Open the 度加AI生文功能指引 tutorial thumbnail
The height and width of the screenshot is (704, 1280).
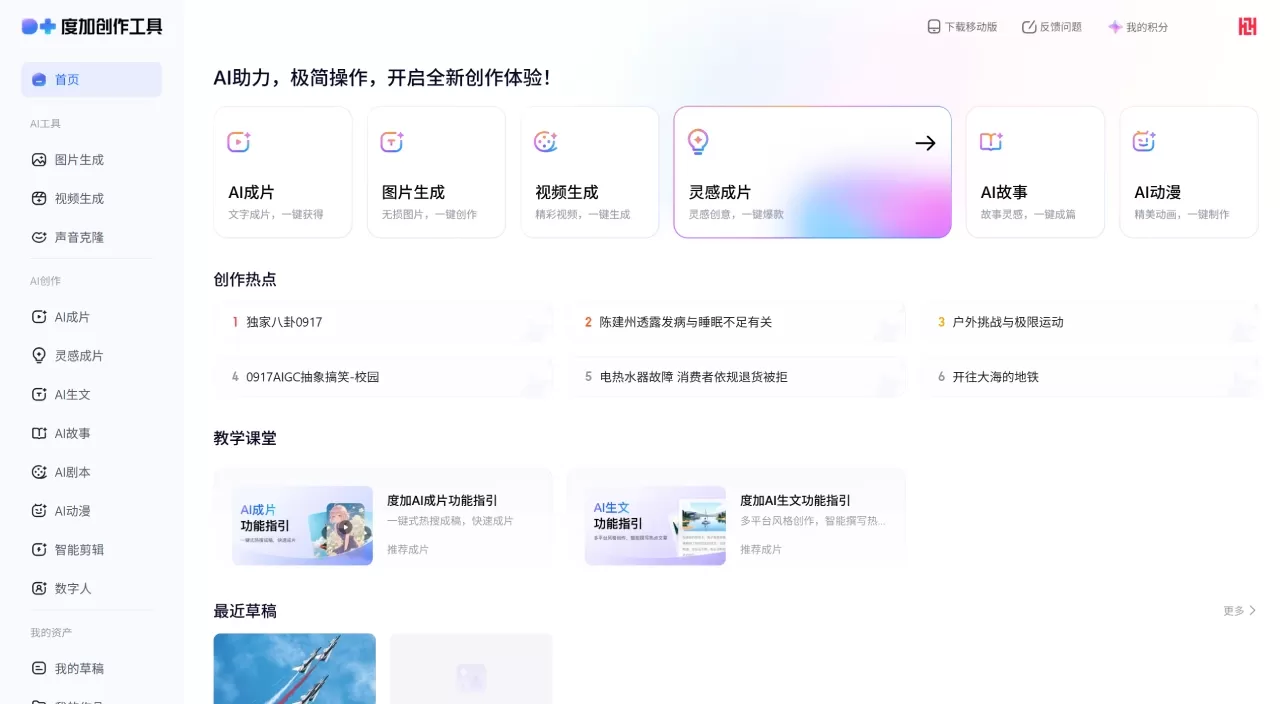655,526
